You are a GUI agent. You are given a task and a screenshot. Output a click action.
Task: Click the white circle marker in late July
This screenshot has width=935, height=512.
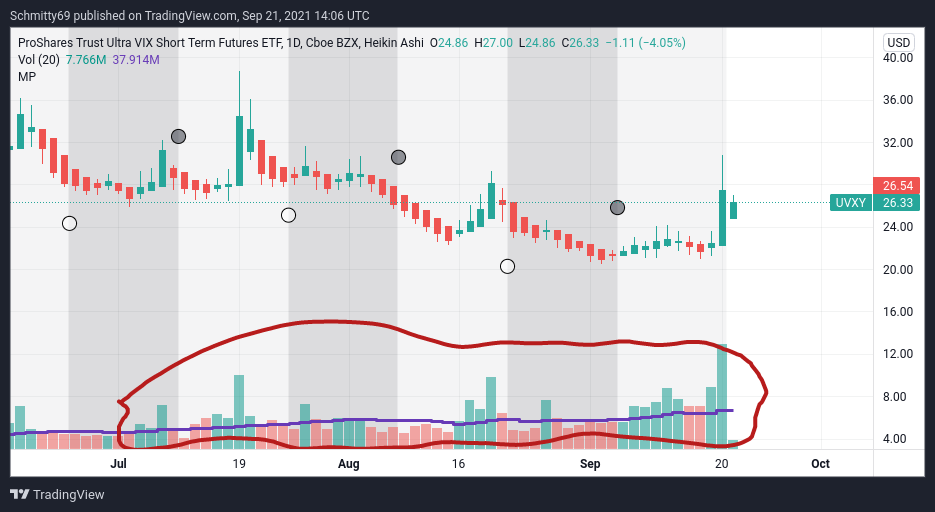(x=288, y=215)
